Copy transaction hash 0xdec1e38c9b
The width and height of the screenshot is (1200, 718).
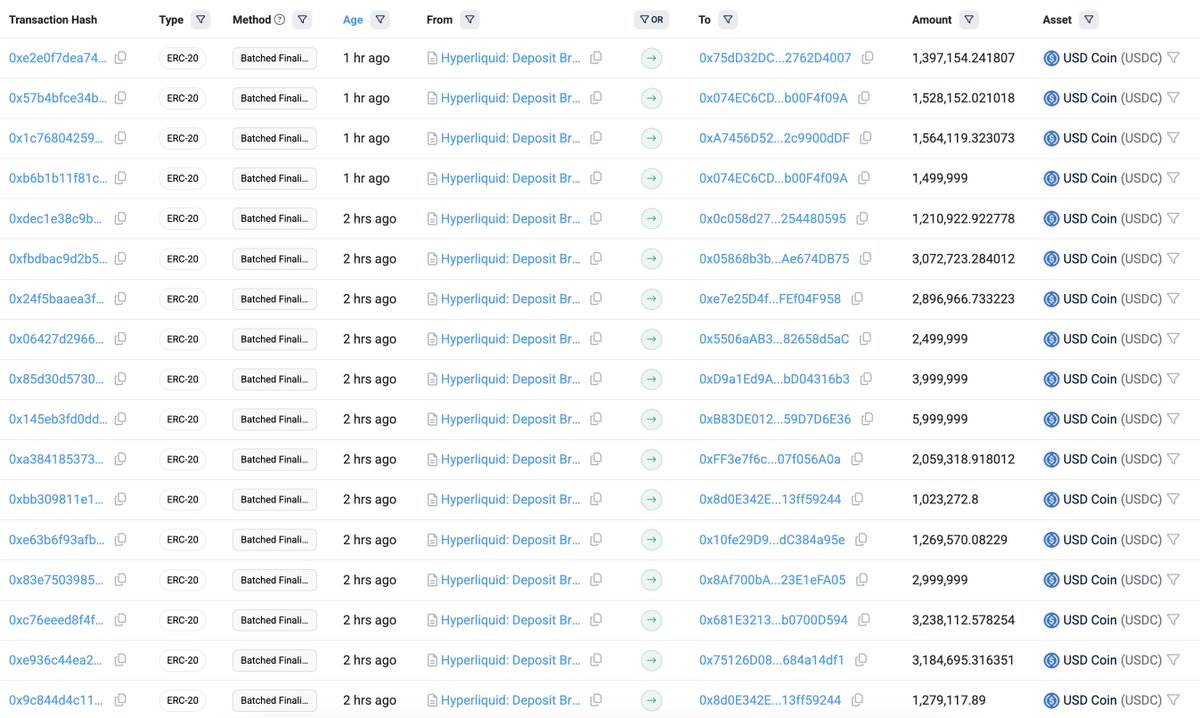pyautogui.click(x=120, y=218)
